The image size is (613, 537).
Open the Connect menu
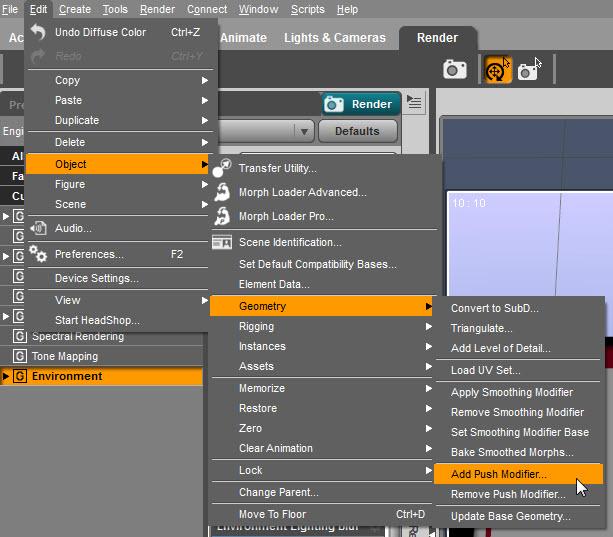click(207, 9)
